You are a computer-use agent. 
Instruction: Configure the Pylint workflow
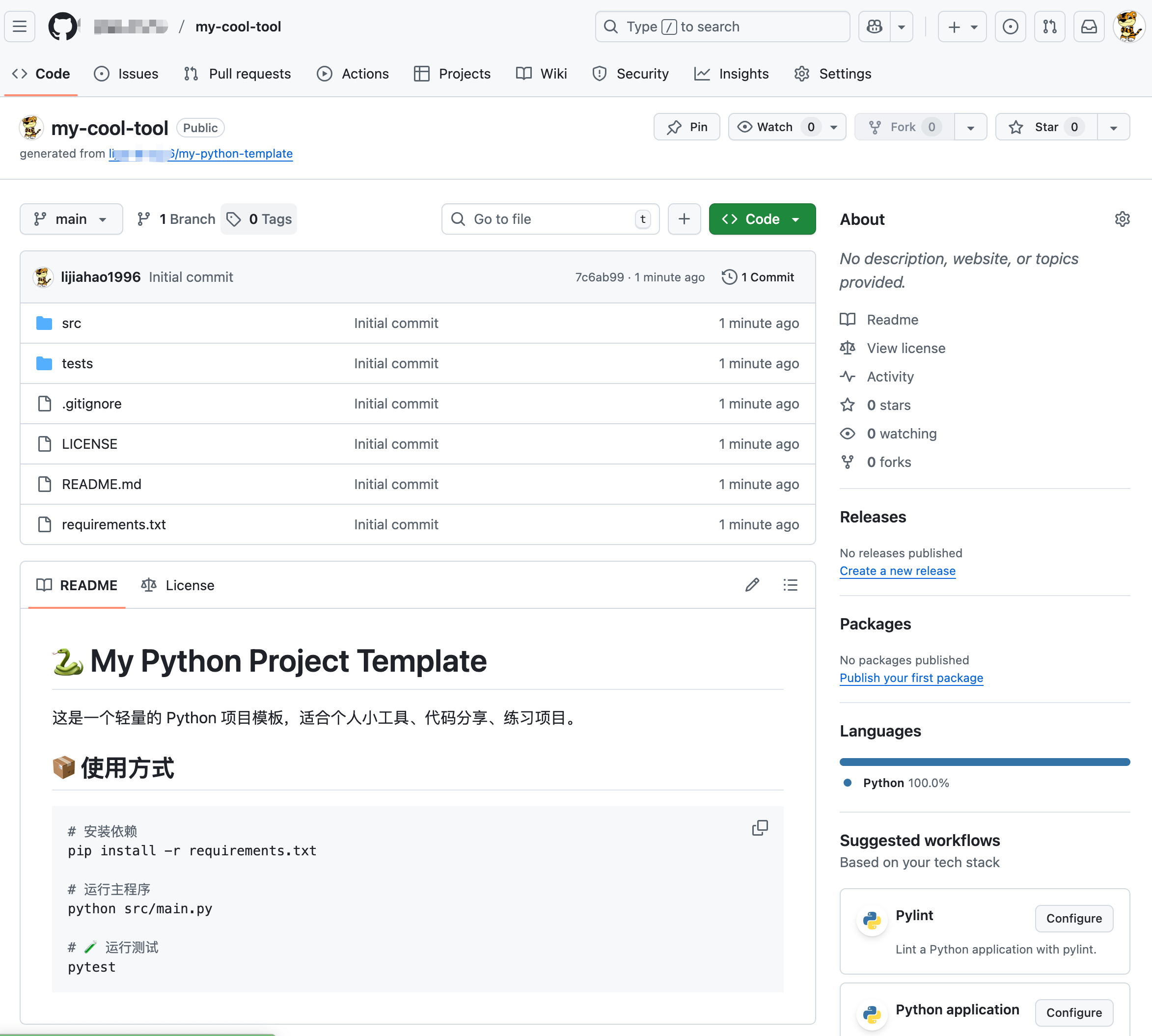(1073, 918)
